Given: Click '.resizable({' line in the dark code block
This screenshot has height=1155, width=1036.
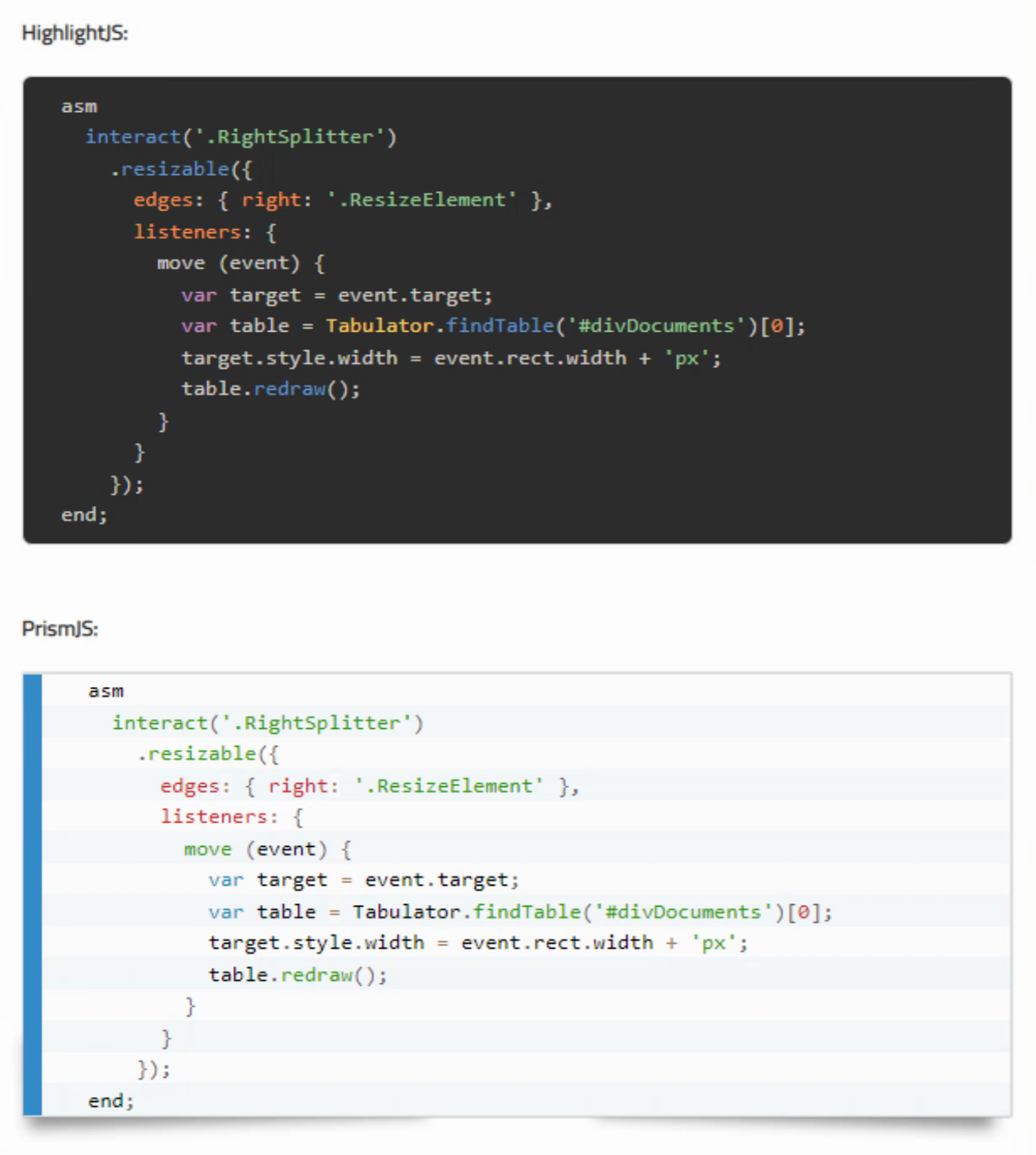Looking at the screenshot, I should click(181, 169).
